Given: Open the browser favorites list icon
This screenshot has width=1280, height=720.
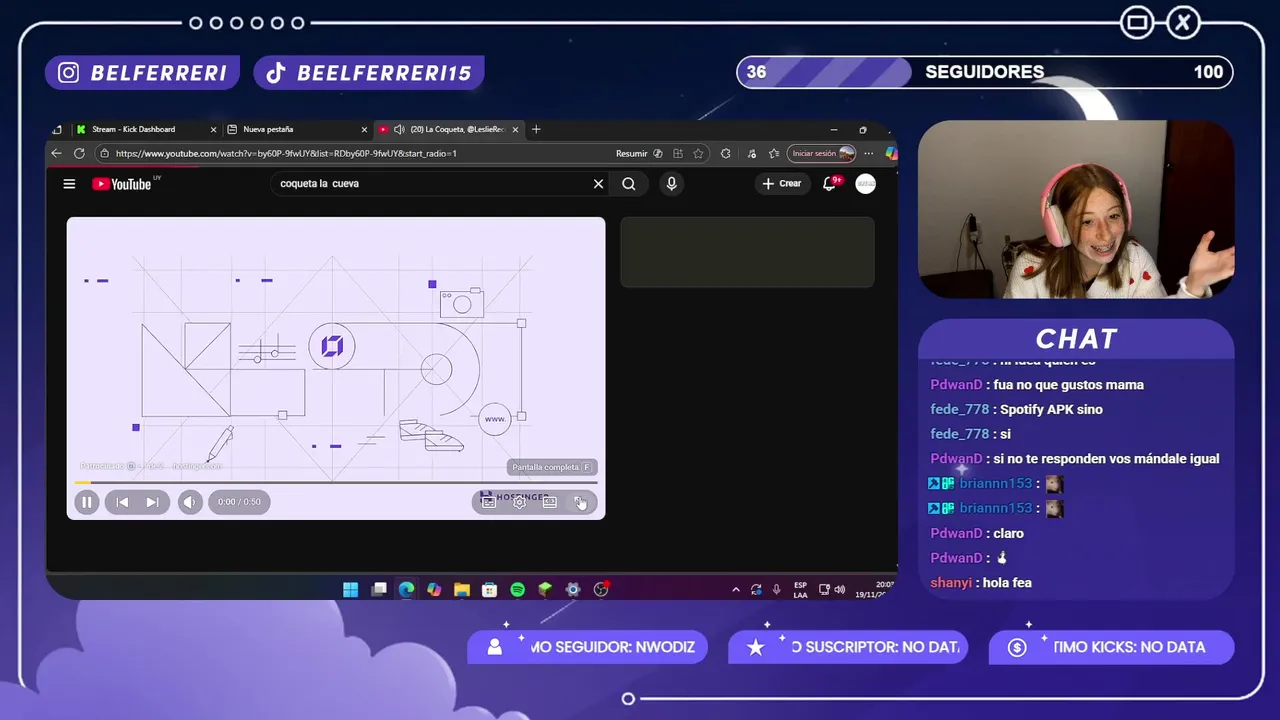Looking at the screenshot, I should pyautogui.click(x=773, y=153).
